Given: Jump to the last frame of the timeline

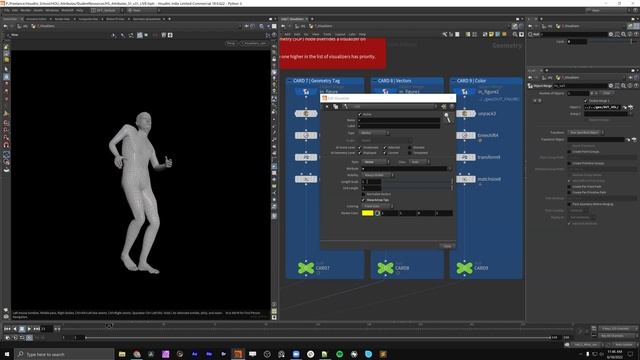Looking at the screenshot, I should point(37,329).
